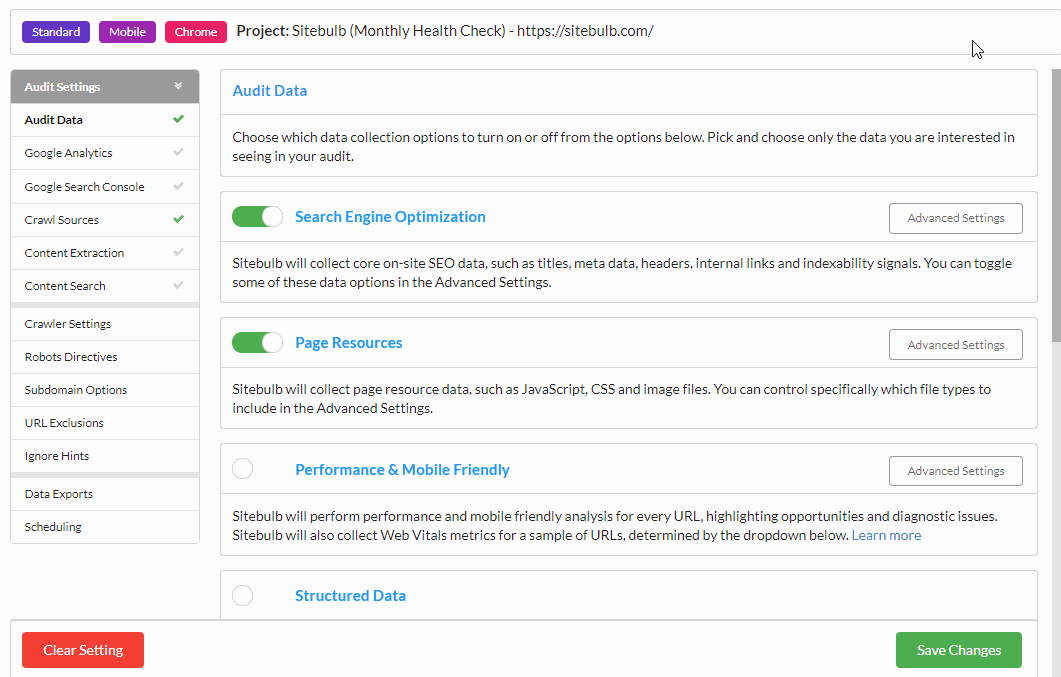Click the checkmark beside Content Search
The width and height of the screenshot is (1061, 677).
point(178,285)
